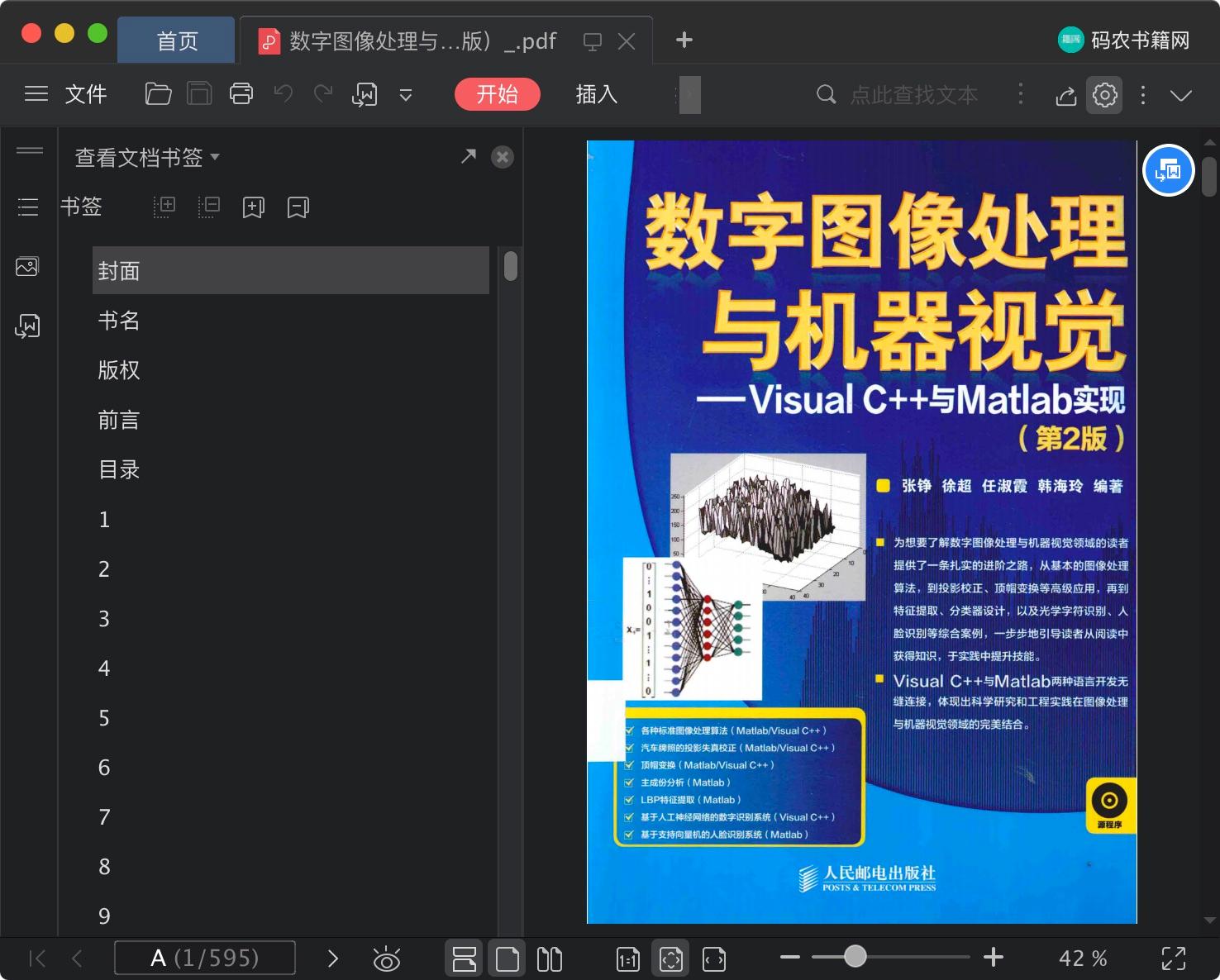Go to the next page
This screenshot has width=1220, height=980.
point(333,959)
